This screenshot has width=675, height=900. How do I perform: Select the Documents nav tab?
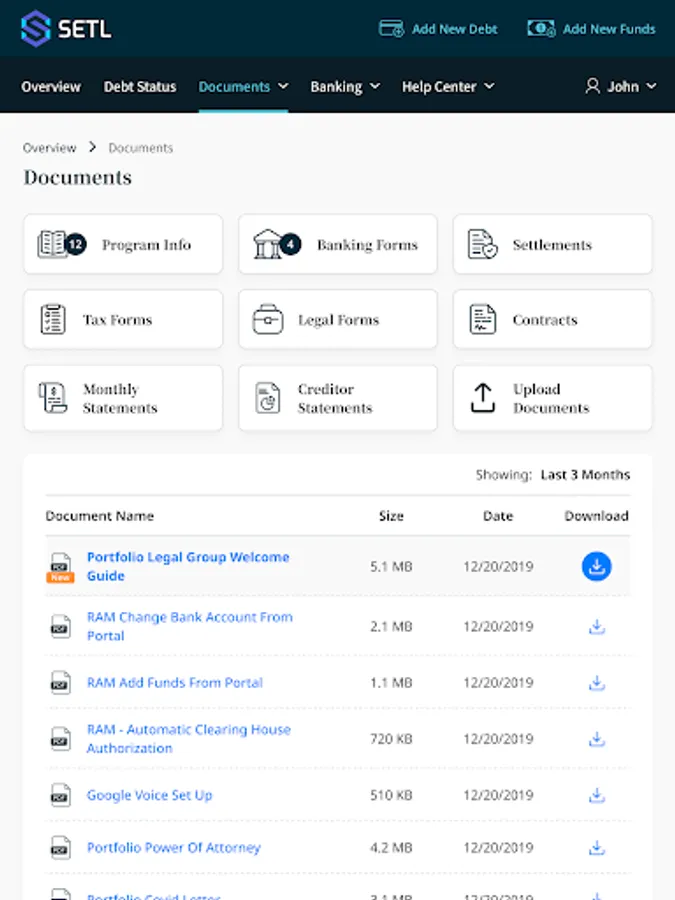[x=243, y=87]
